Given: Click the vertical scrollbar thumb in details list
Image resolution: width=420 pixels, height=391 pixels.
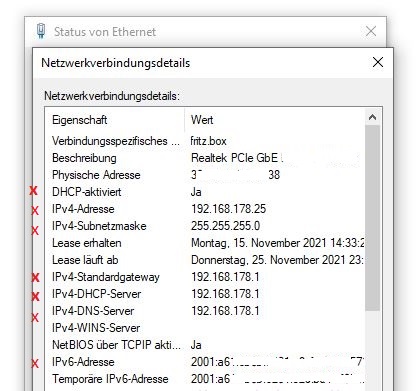Looking at the screenshot, I should pos(372,218).
